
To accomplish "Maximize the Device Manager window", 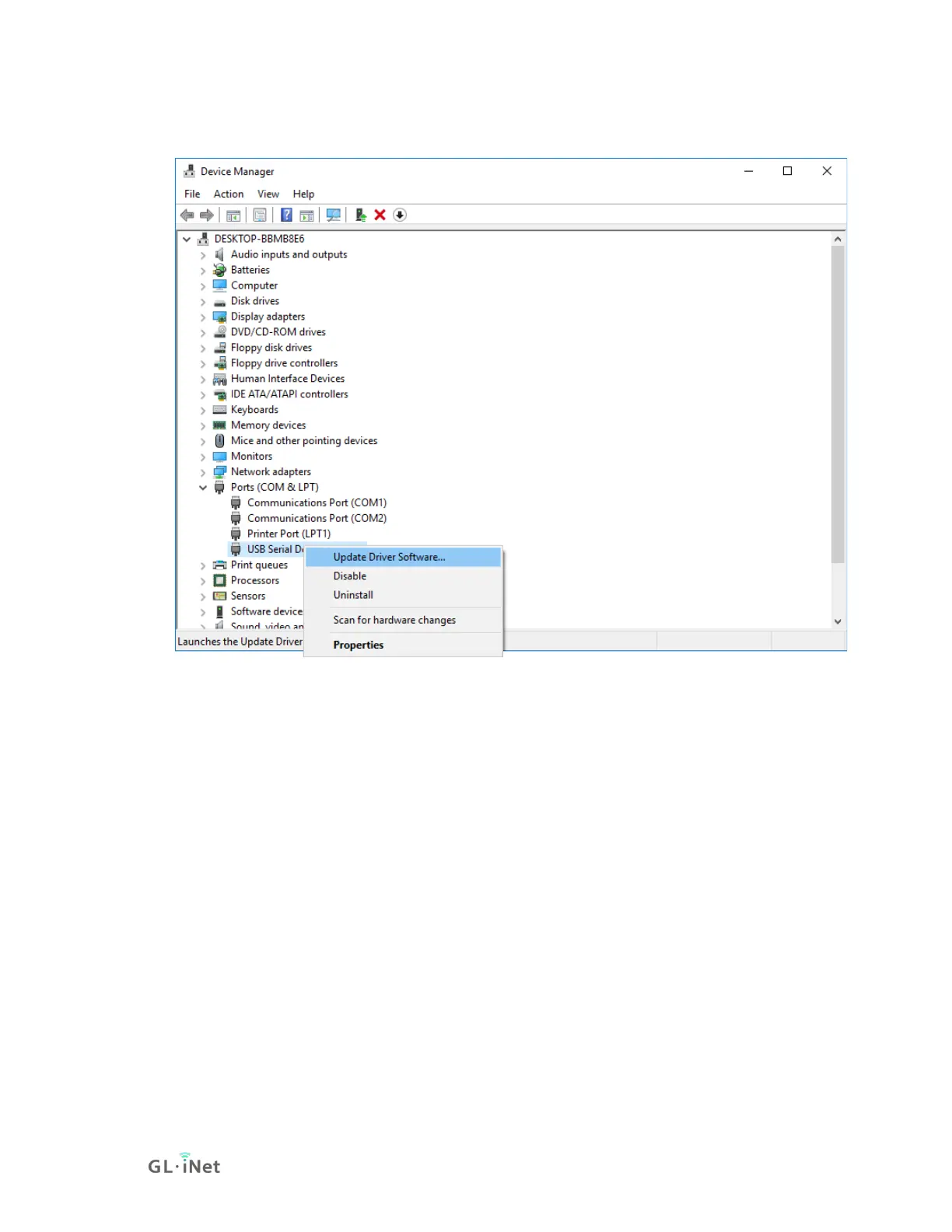I will pos(787,171).
